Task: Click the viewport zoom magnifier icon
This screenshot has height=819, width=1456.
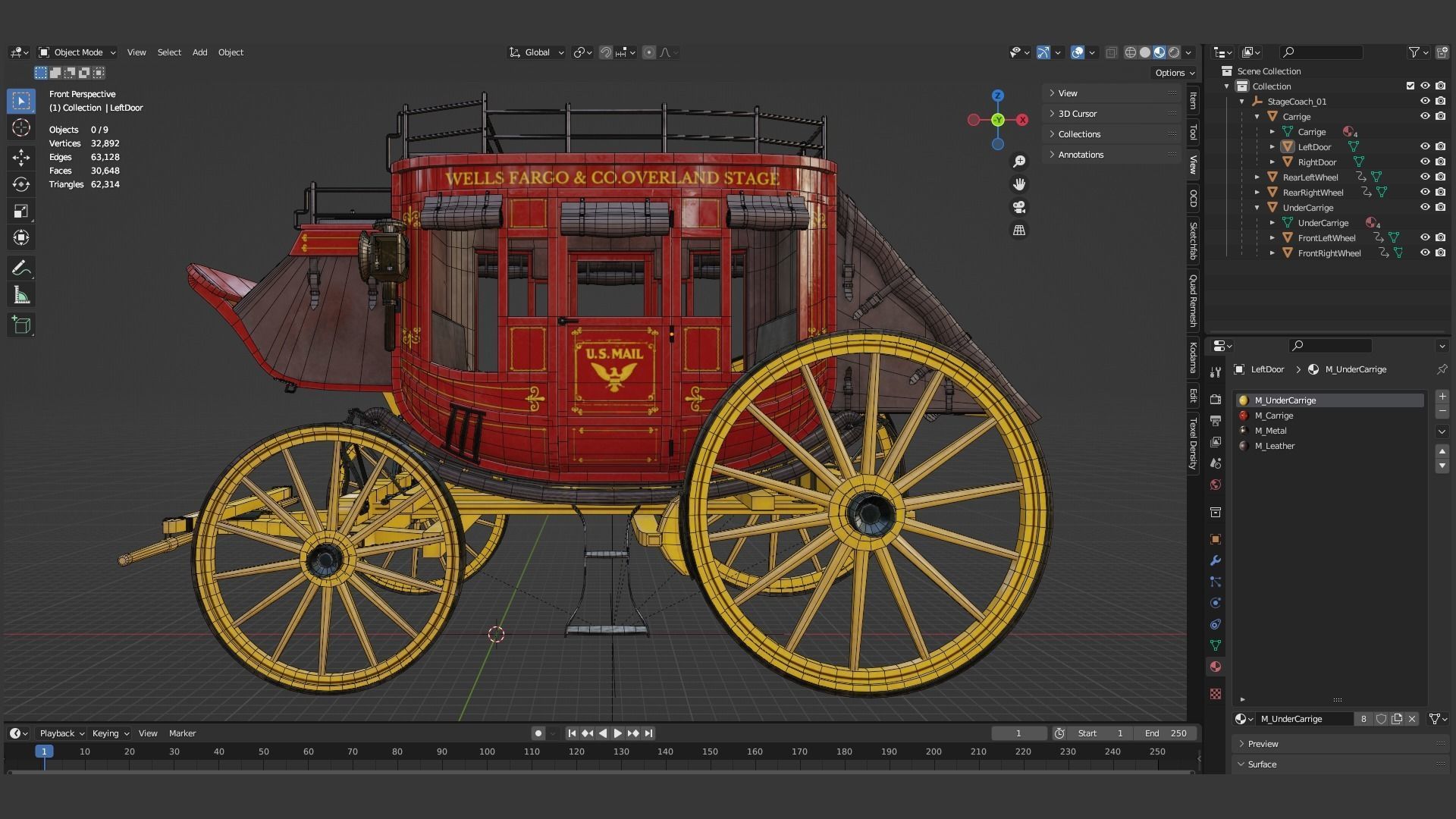Action: [1019, 162]
